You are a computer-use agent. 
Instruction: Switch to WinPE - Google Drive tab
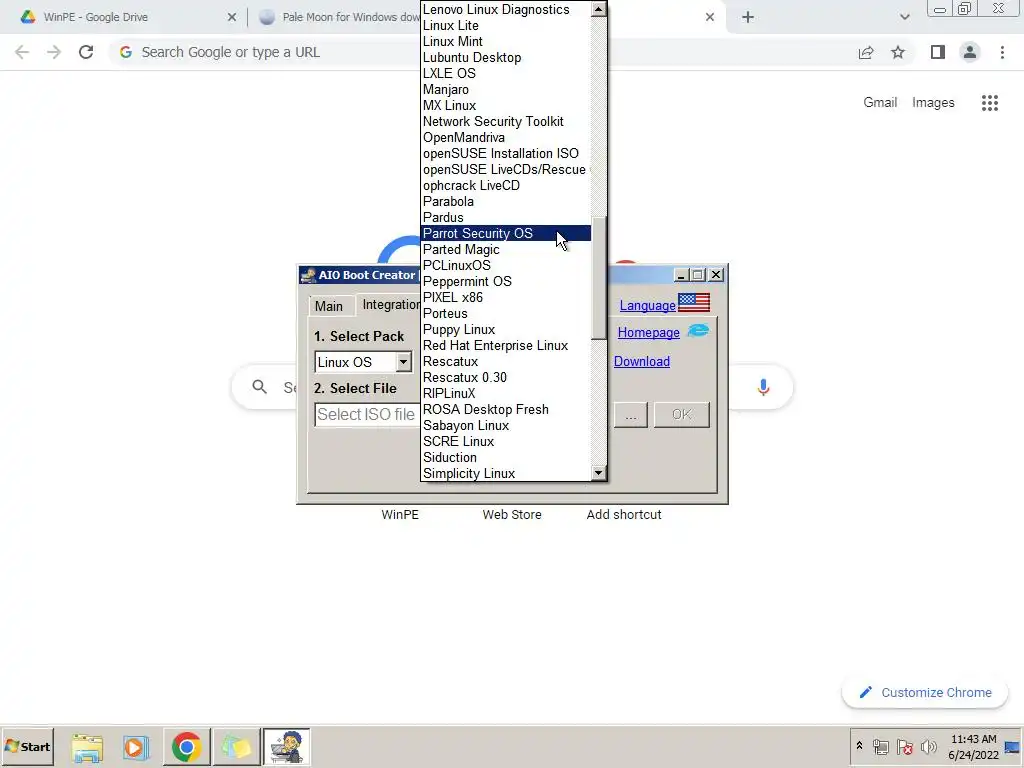point(124,17)
